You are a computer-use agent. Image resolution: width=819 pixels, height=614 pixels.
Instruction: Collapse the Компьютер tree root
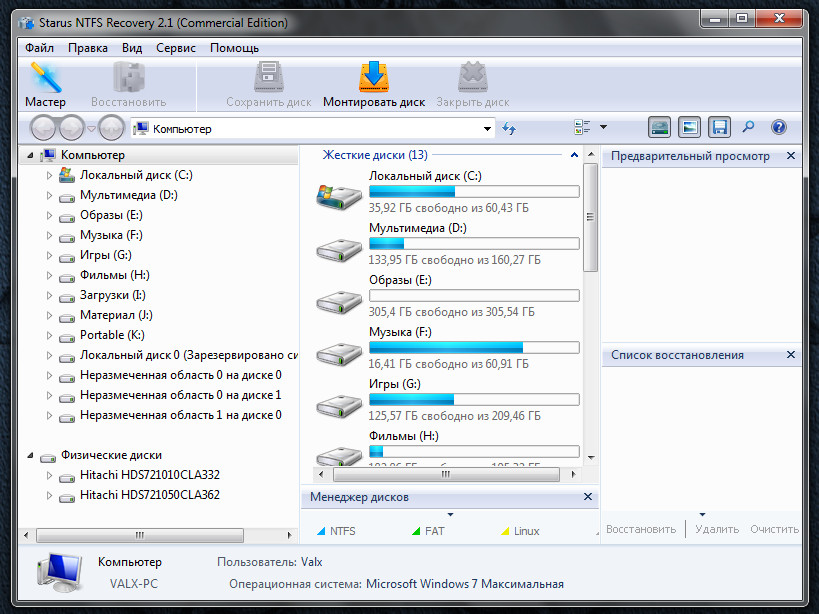click(x=30, y=155)
